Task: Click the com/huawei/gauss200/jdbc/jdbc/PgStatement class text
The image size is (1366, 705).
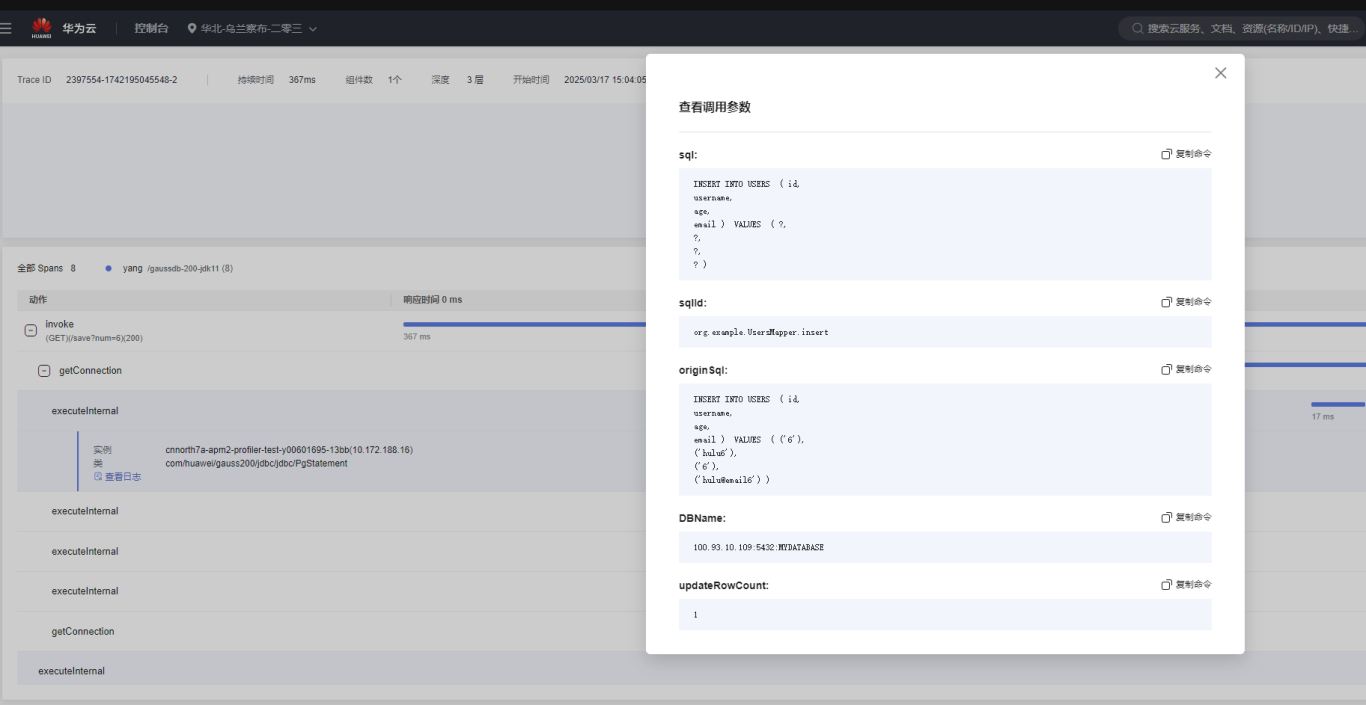Action: point(257,464)
